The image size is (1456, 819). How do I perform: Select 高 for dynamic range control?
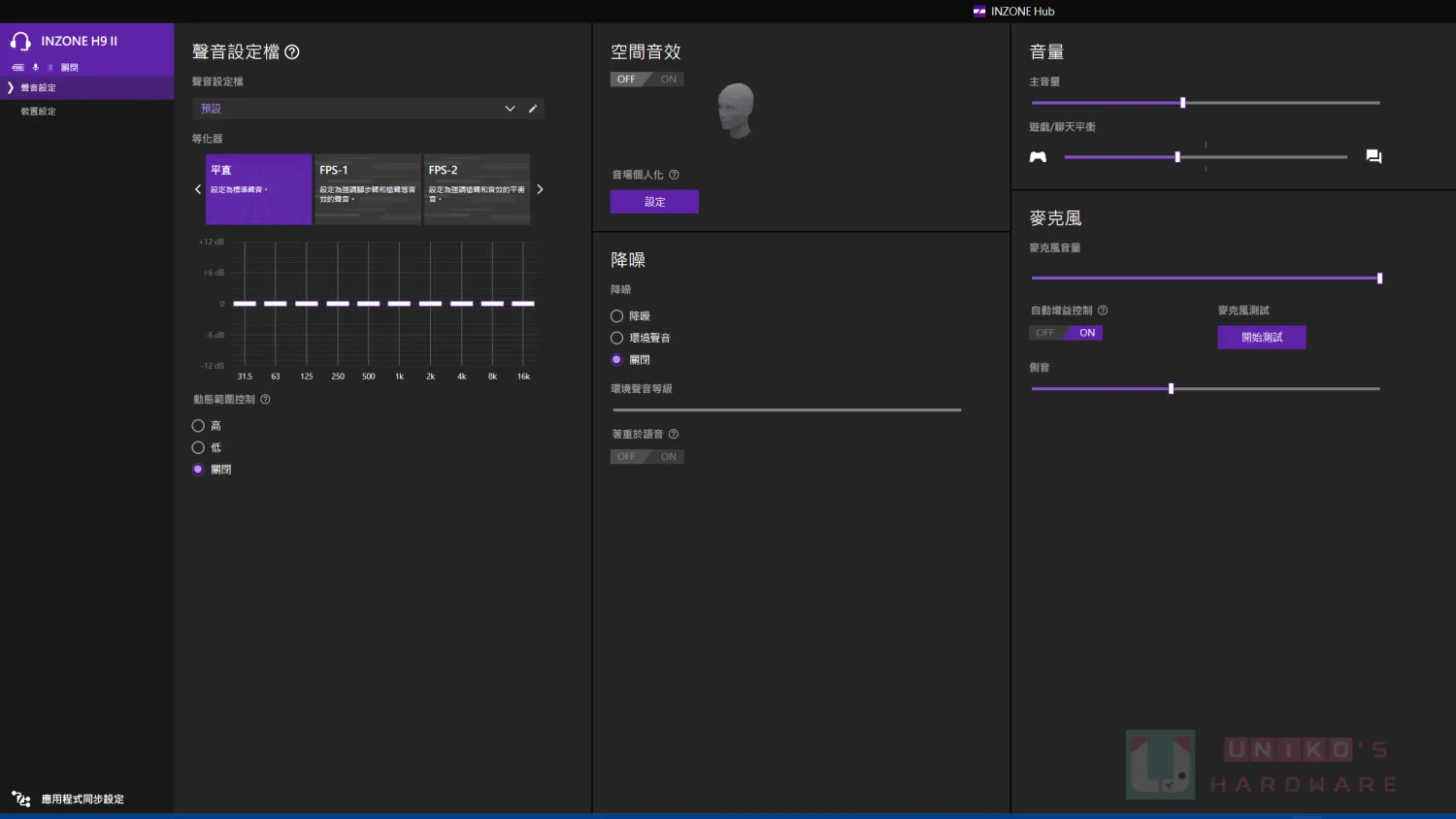tap(198, 426)
